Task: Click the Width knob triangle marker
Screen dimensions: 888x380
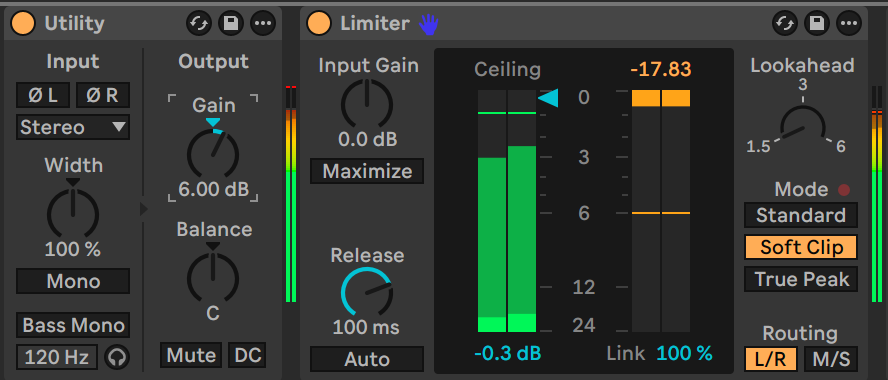Action: pyautogui.click(x=73, y=182)
